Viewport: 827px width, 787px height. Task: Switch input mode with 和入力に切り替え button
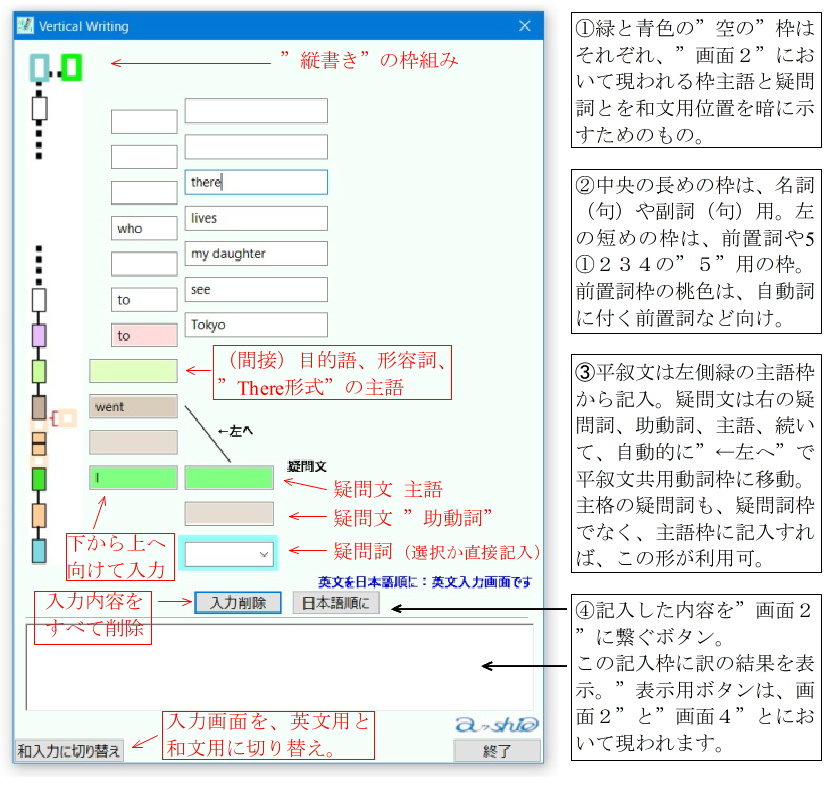click(70, 751)
